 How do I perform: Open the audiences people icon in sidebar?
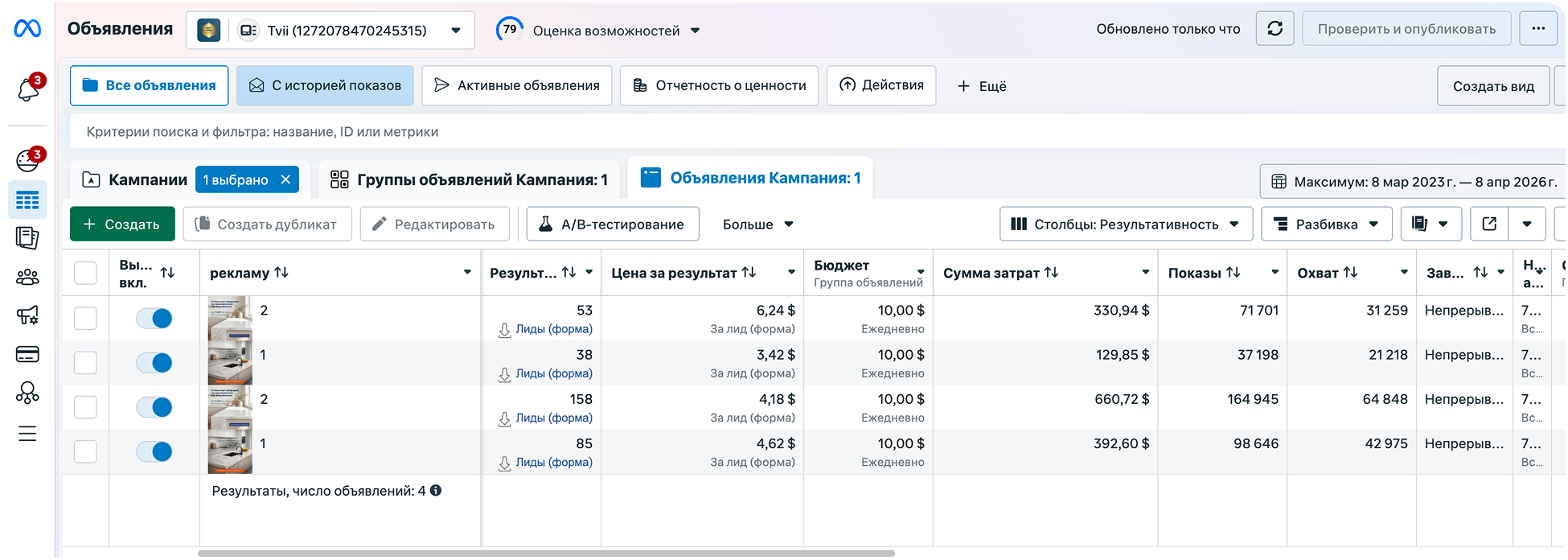pos(27,278)
